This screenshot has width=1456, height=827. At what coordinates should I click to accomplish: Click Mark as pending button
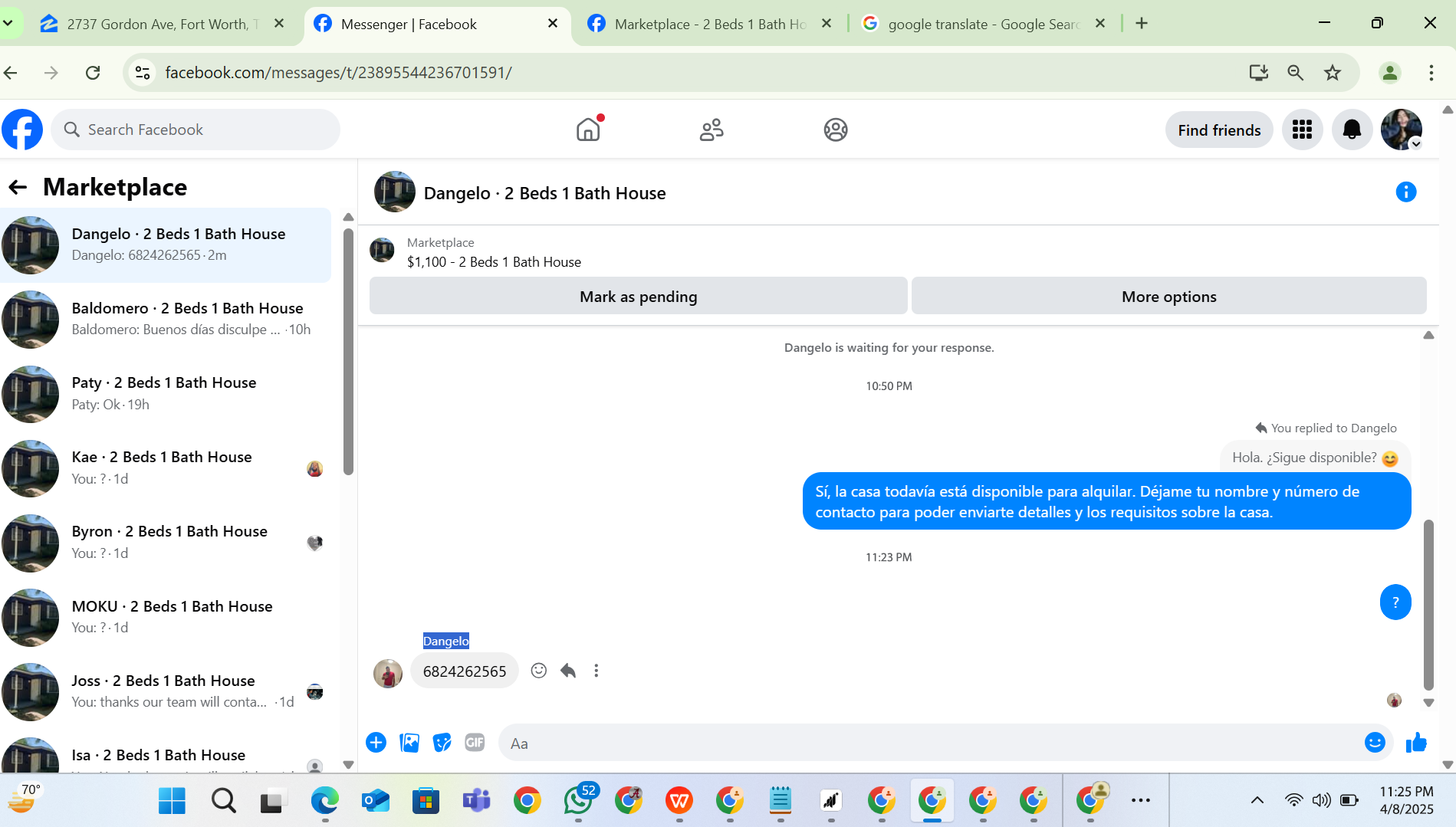(x=638, y=297)
